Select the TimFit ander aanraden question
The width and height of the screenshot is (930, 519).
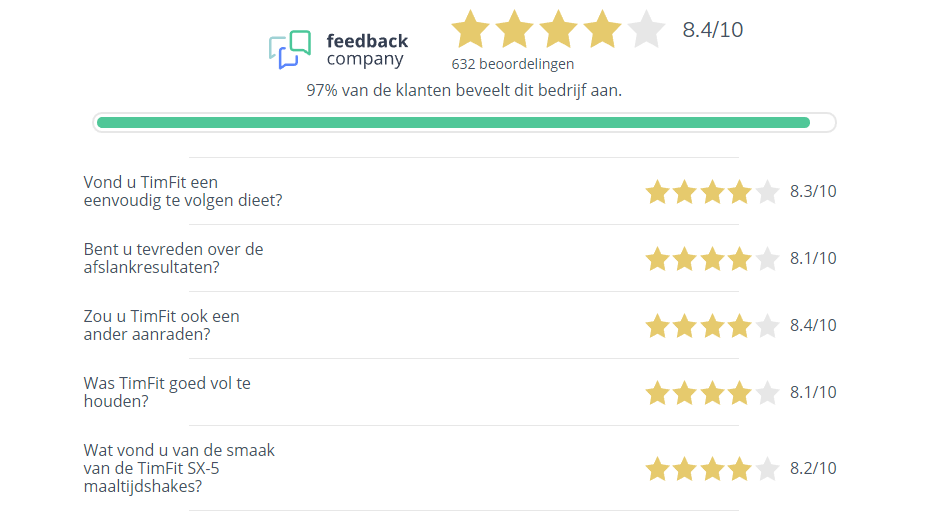(x=161, y=325)
